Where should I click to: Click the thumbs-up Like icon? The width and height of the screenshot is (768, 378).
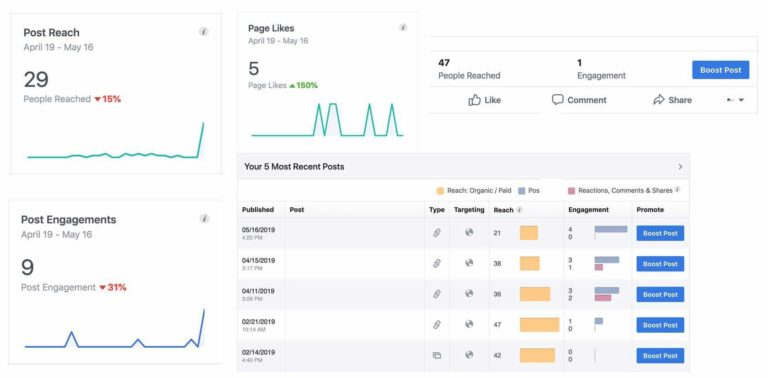[x=474, y=100]
